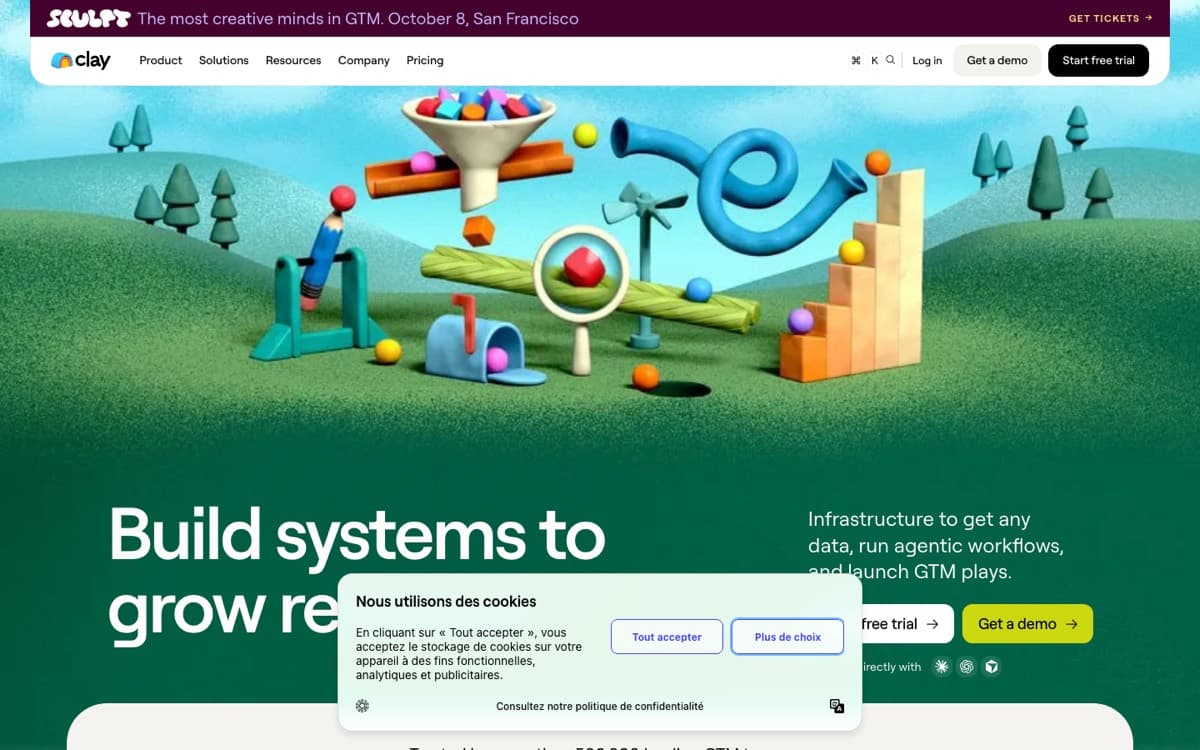This screenshot has height=750, width=1200.
Task: Choose Plus de choix cookie options
Action: coord(788,637)
